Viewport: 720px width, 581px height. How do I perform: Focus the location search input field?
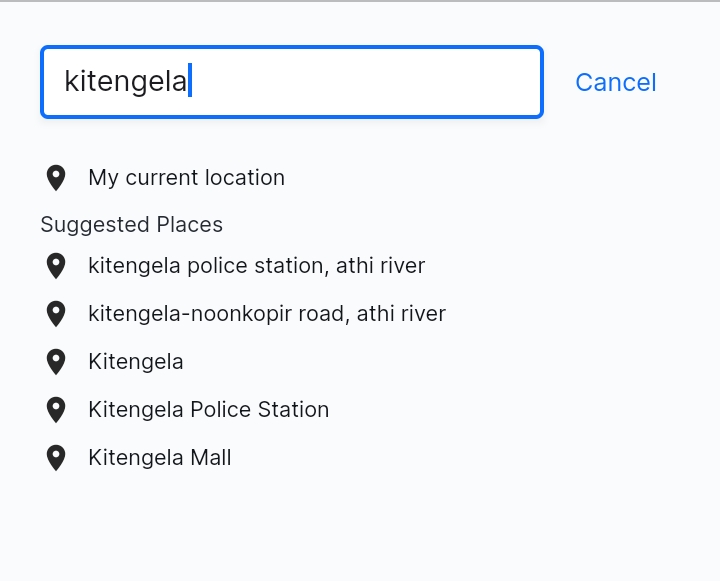coord(292,82)
